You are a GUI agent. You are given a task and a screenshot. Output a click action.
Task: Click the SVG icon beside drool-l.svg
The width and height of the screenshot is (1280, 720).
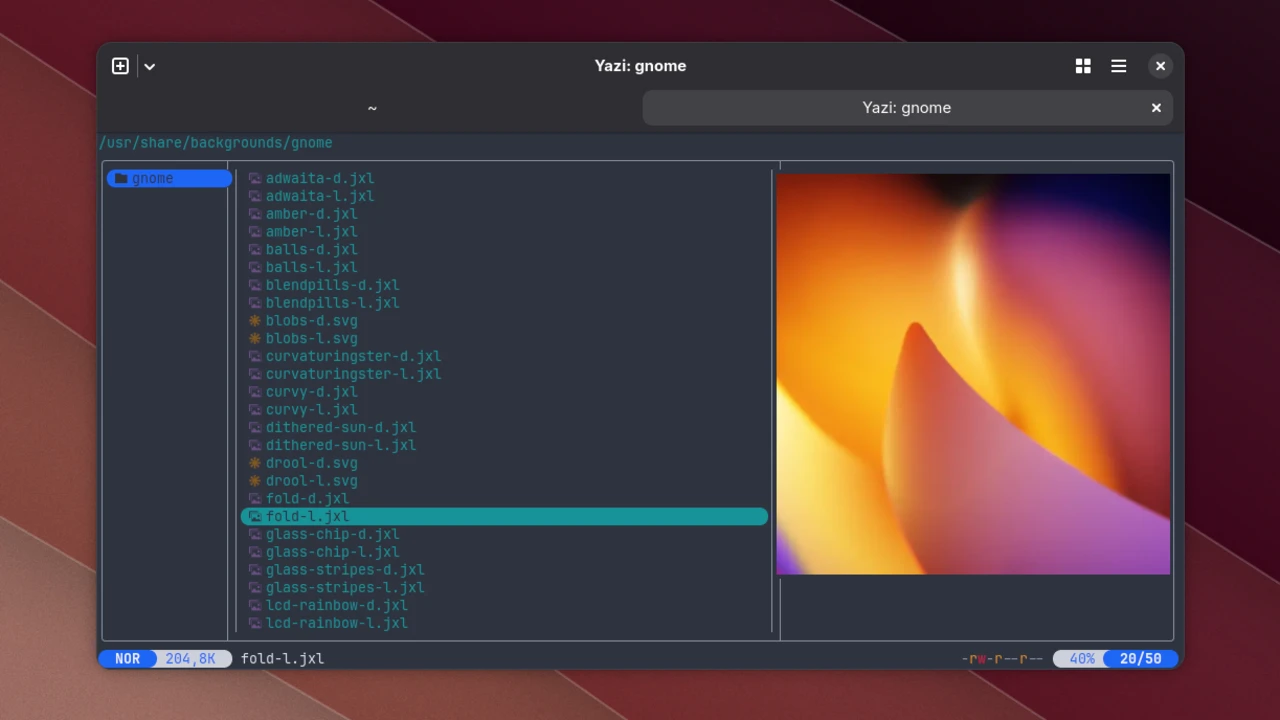coord(255,481)
